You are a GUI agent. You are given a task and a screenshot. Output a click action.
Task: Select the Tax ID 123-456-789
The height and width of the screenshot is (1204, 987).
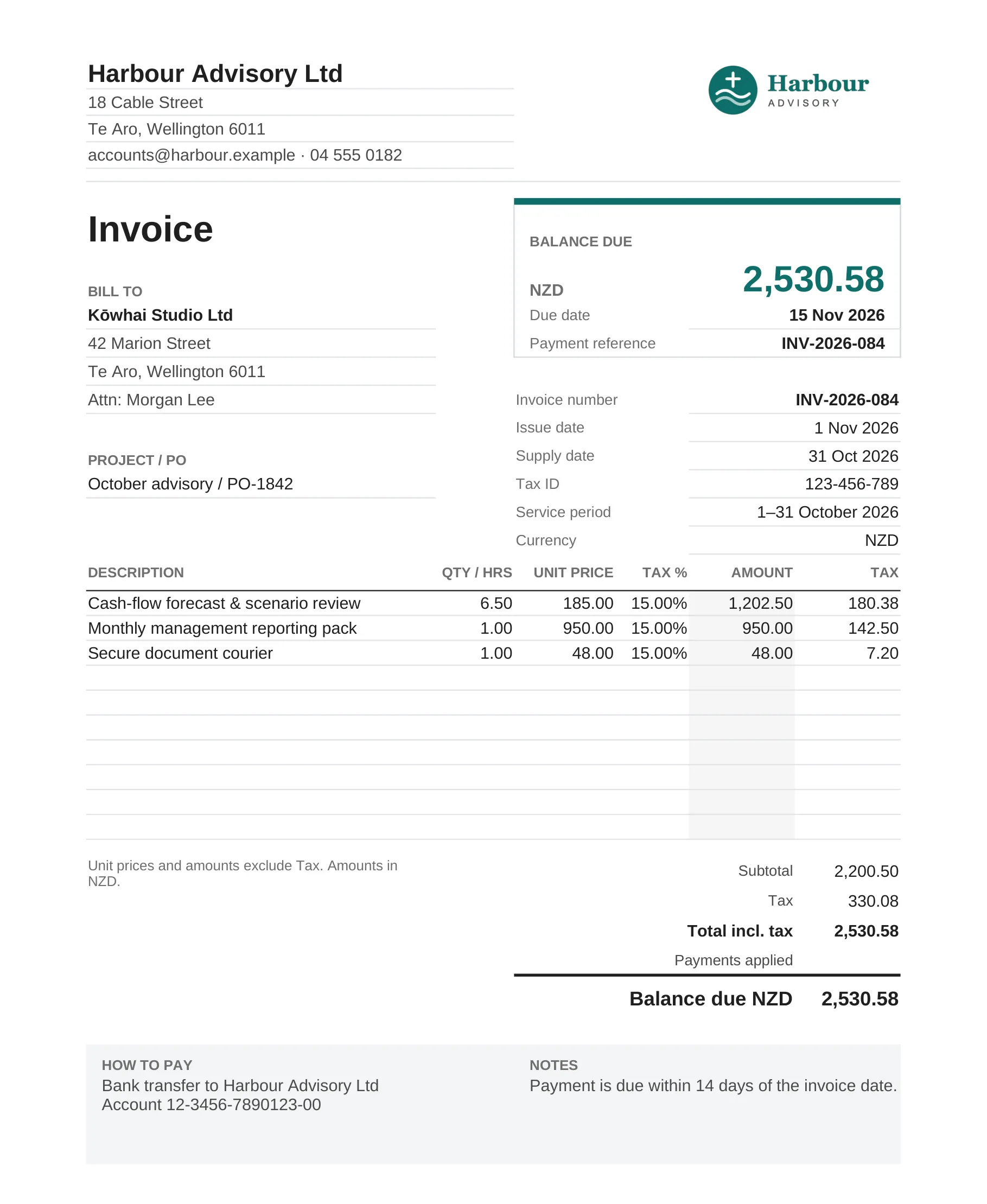851,484
